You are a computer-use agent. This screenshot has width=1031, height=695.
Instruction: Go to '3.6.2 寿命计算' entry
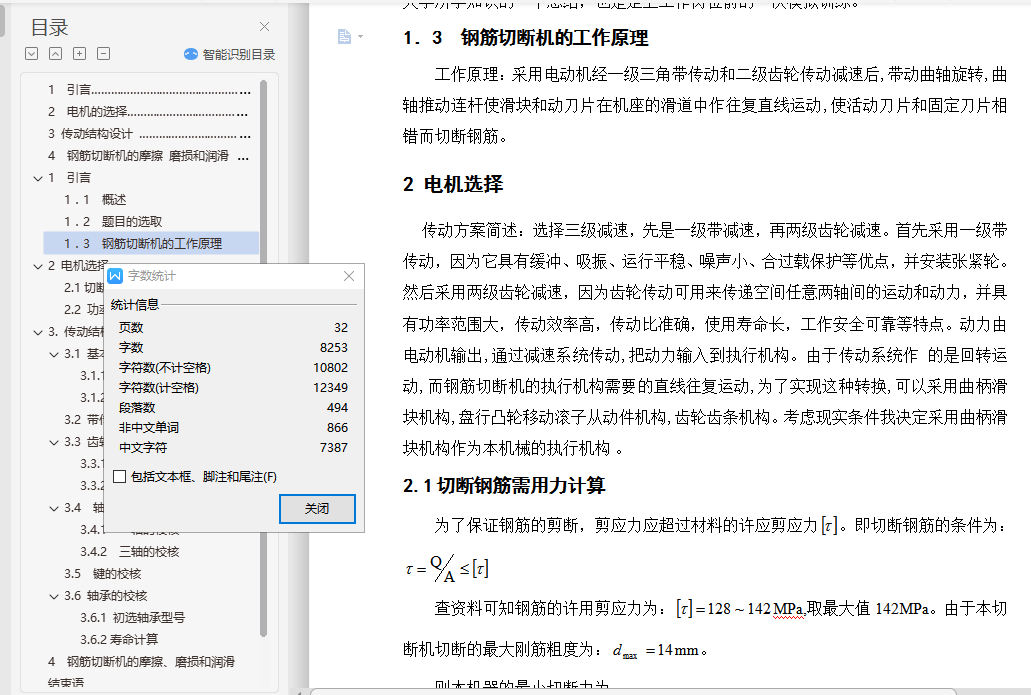(119, 639)
